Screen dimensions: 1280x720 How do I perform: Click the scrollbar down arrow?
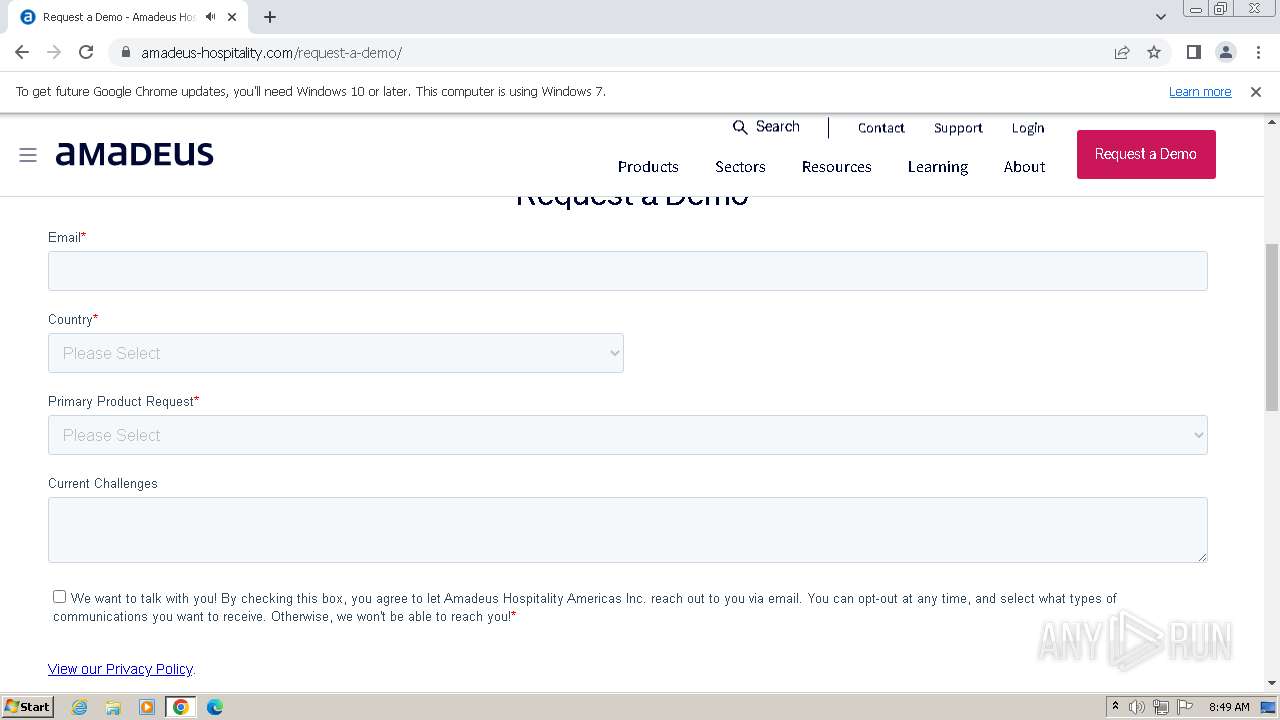pos(1272,683)
